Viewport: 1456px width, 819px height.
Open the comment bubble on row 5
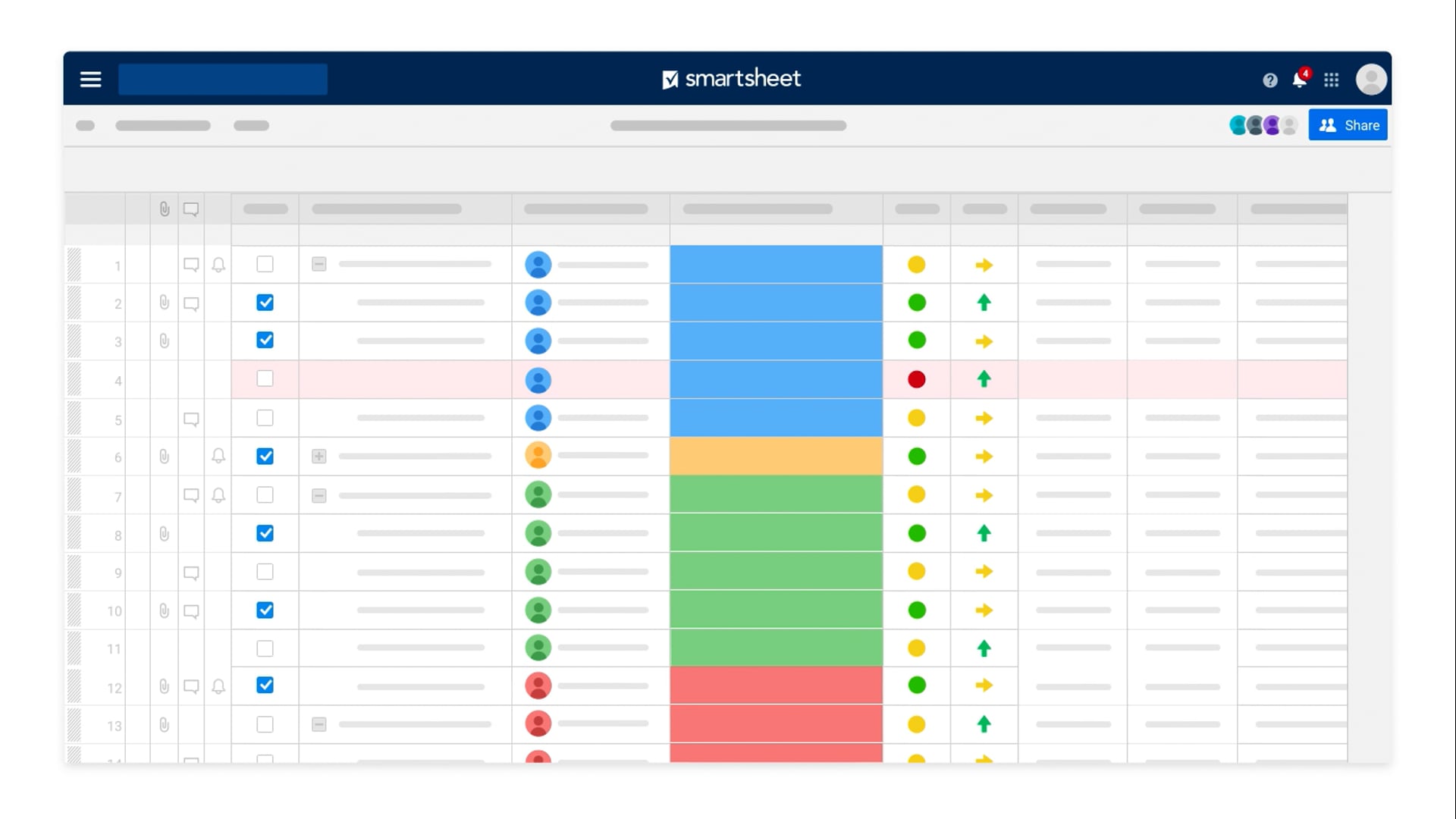tap(191, 419)
